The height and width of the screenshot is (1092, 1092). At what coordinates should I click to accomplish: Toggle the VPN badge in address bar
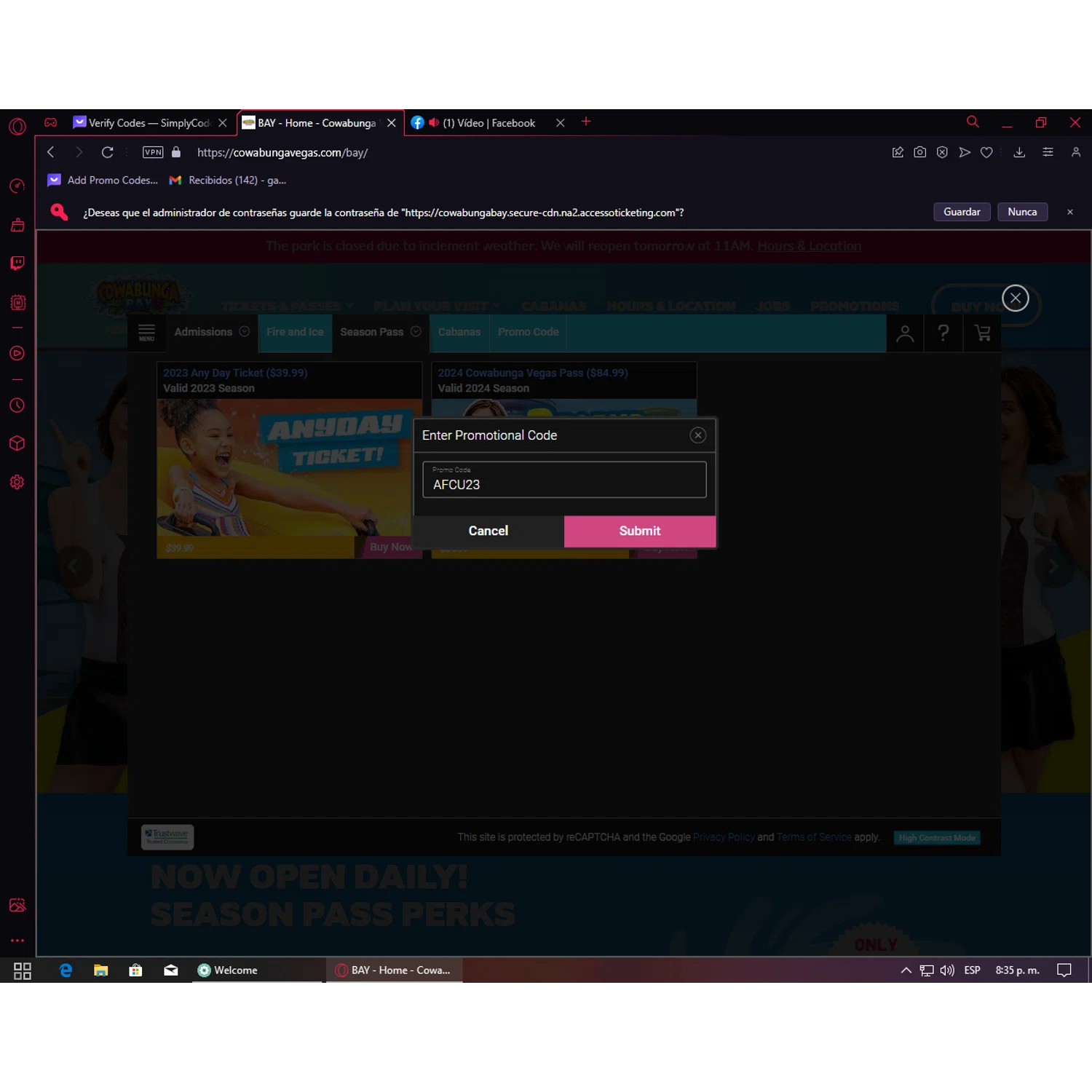153,152
